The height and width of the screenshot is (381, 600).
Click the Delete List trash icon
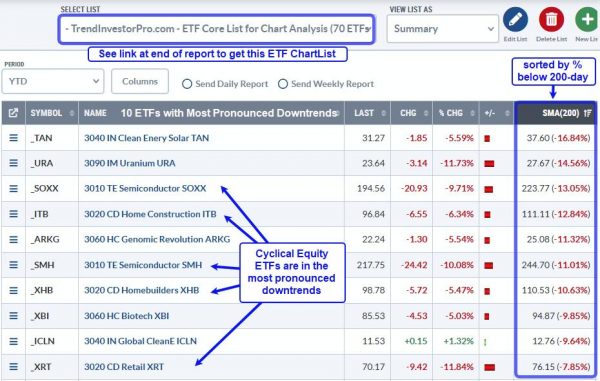[551, 19]
